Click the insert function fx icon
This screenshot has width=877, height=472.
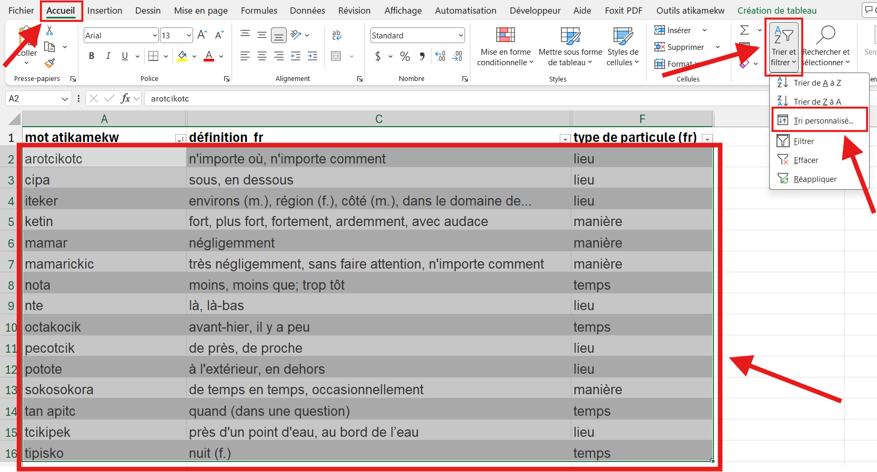125,98
